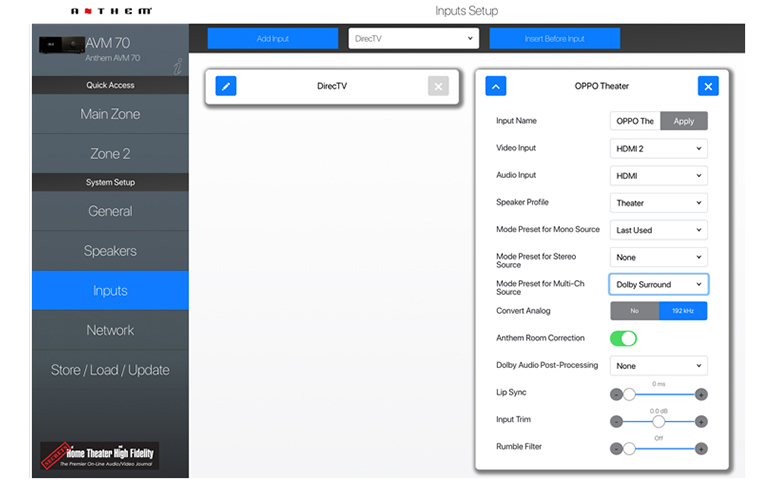Open the Video Input HDMI 2 dropdown
The width and height of the screenshot is (774, 480).
658,149
